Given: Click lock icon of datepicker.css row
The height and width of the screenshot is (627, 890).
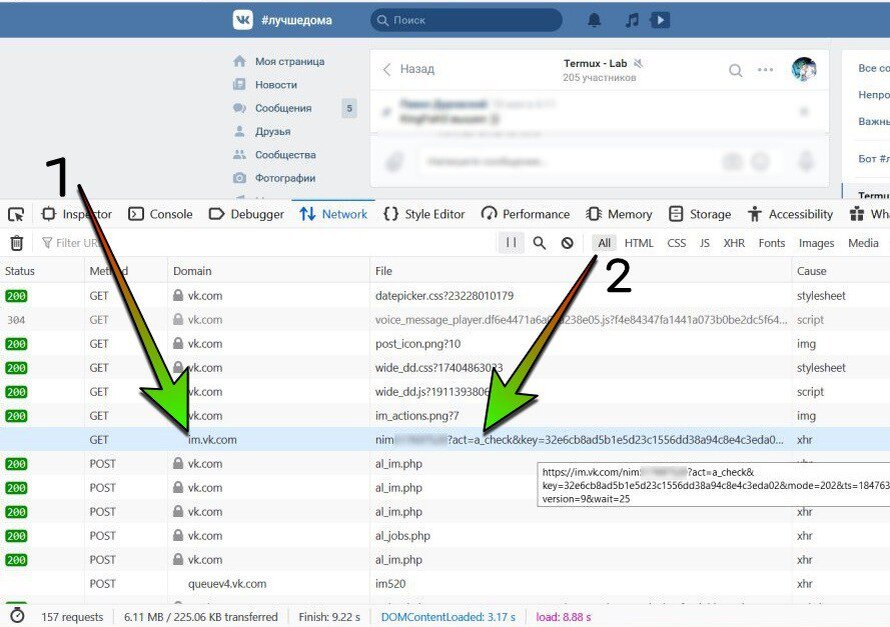Looking at the screenshot, I should click(178, 296).
